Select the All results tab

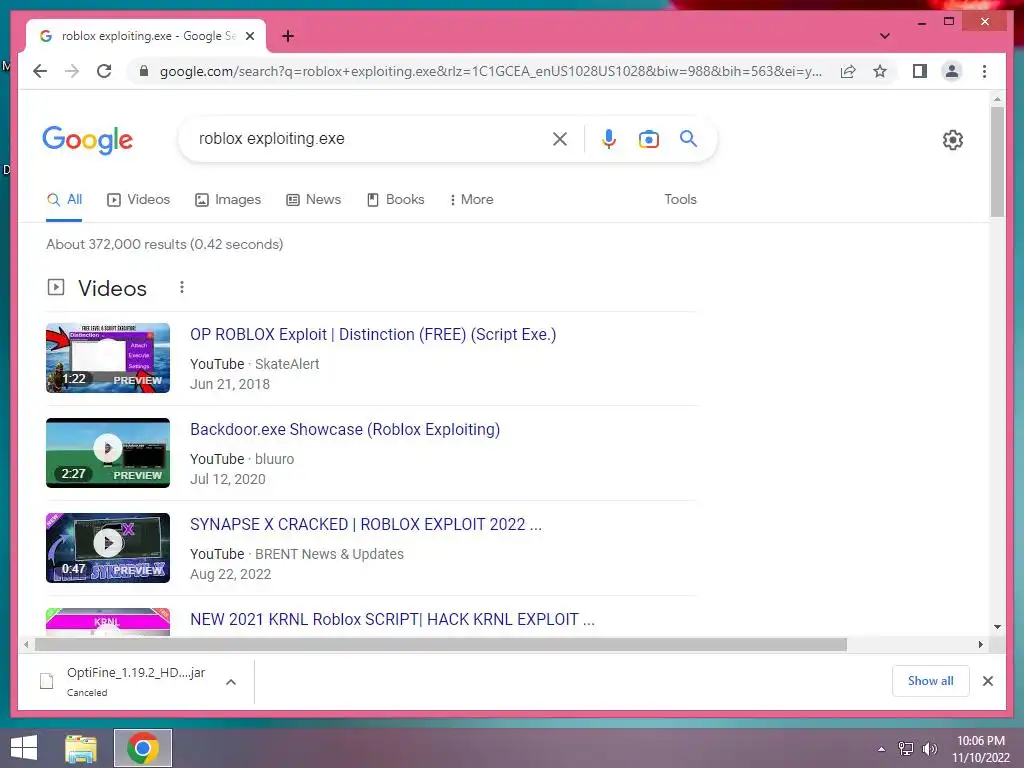click(64, 200)
